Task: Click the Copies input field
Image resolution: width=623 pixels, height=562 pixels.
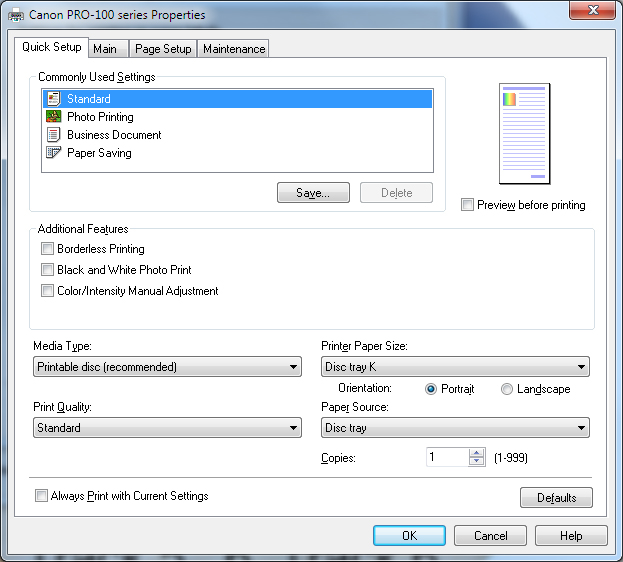Action: pyautogui.click(x=447, y=457)
